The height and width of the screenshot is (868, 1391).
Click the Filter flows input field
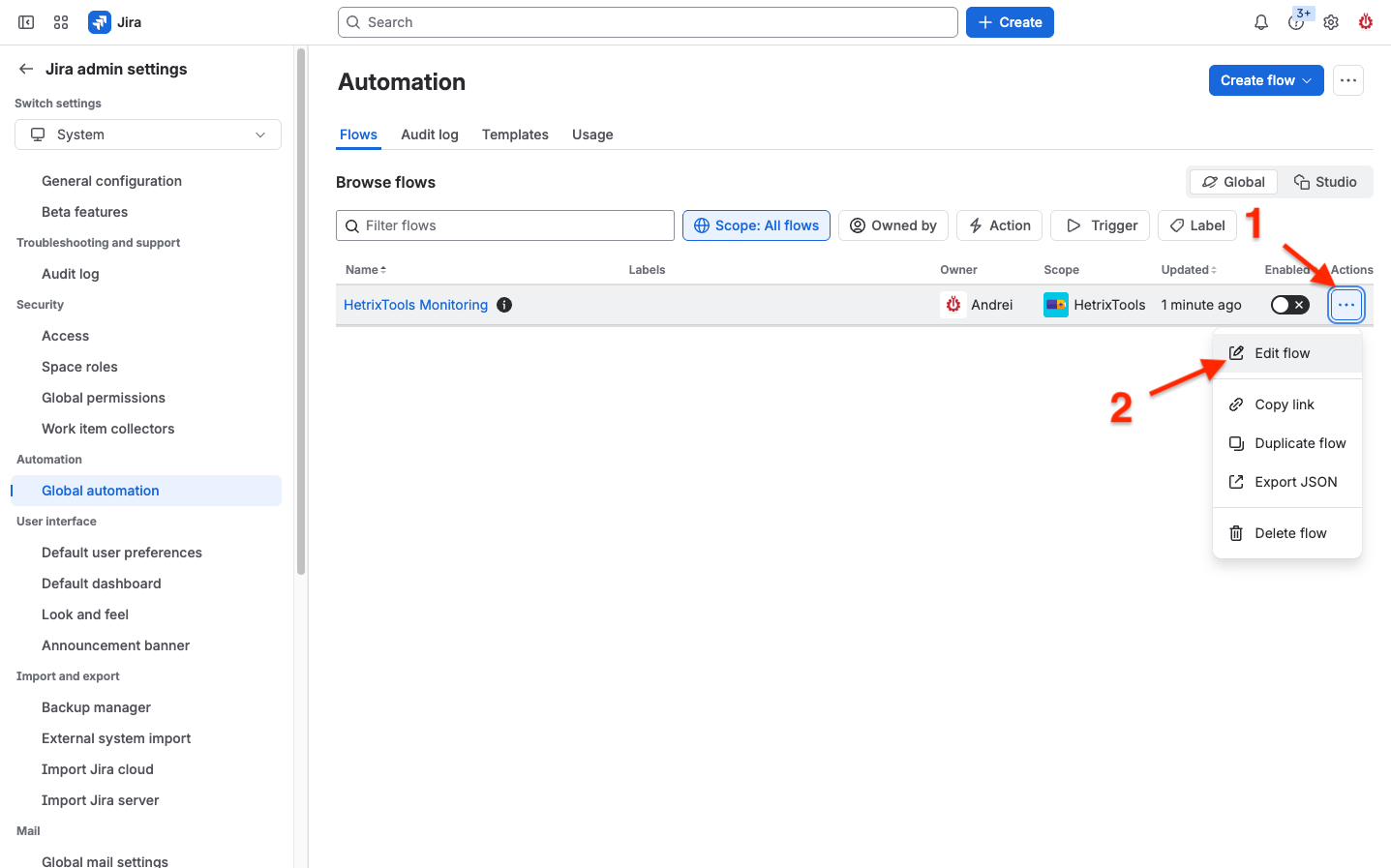pyautogui.click(x=505, y=225)
